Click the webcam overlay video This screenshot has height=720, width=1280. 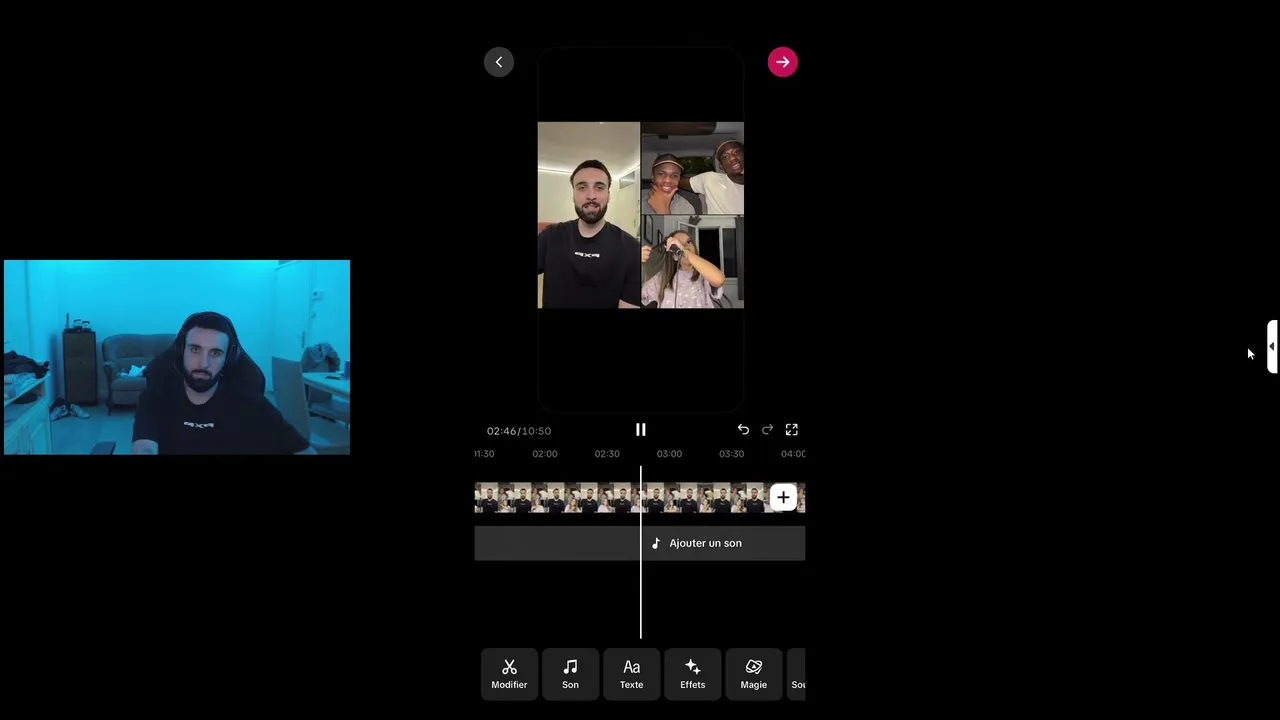(x=177, y=357)
